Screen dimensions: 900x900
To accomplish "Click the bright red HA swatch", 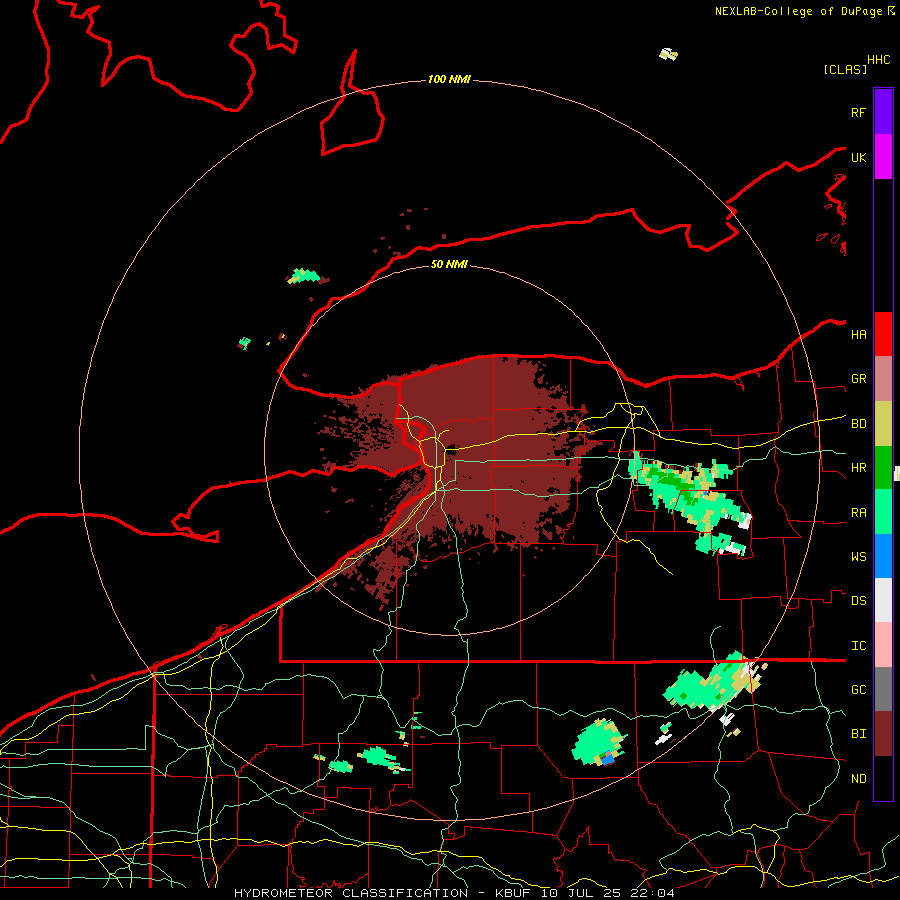I will (883, 334).
